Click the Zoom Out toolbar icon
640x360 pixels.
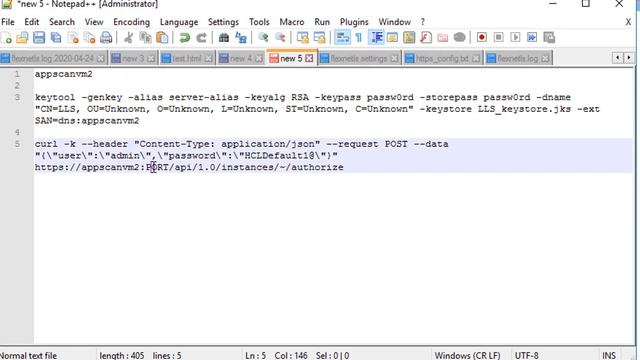click(280, 38)
